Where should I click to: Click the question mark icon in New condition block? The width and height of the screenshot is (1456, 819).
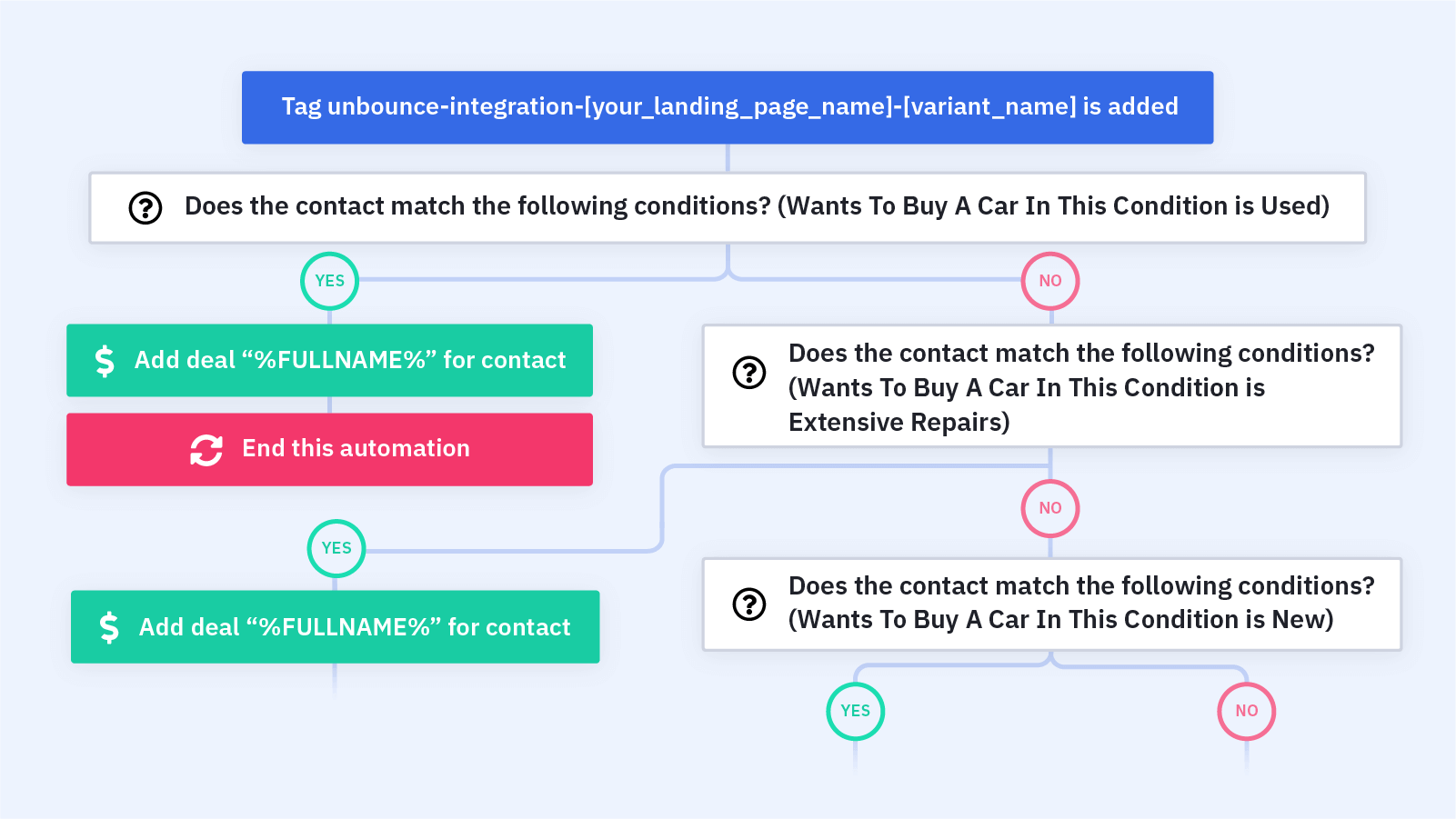click(749, 604)
